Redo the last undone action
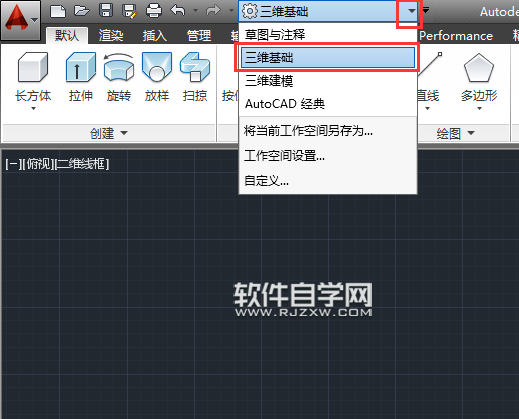The image size is (519, 419). click(213, 11)
